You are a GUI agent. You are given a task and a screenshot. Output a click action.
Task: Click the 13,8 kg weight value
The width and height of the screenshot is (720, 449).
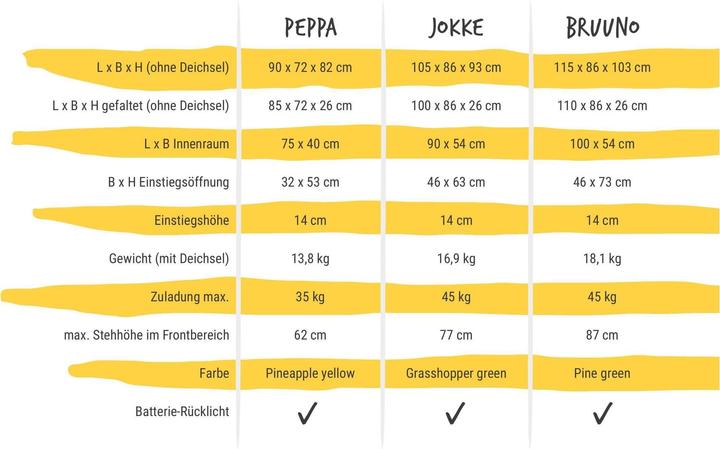310,258
